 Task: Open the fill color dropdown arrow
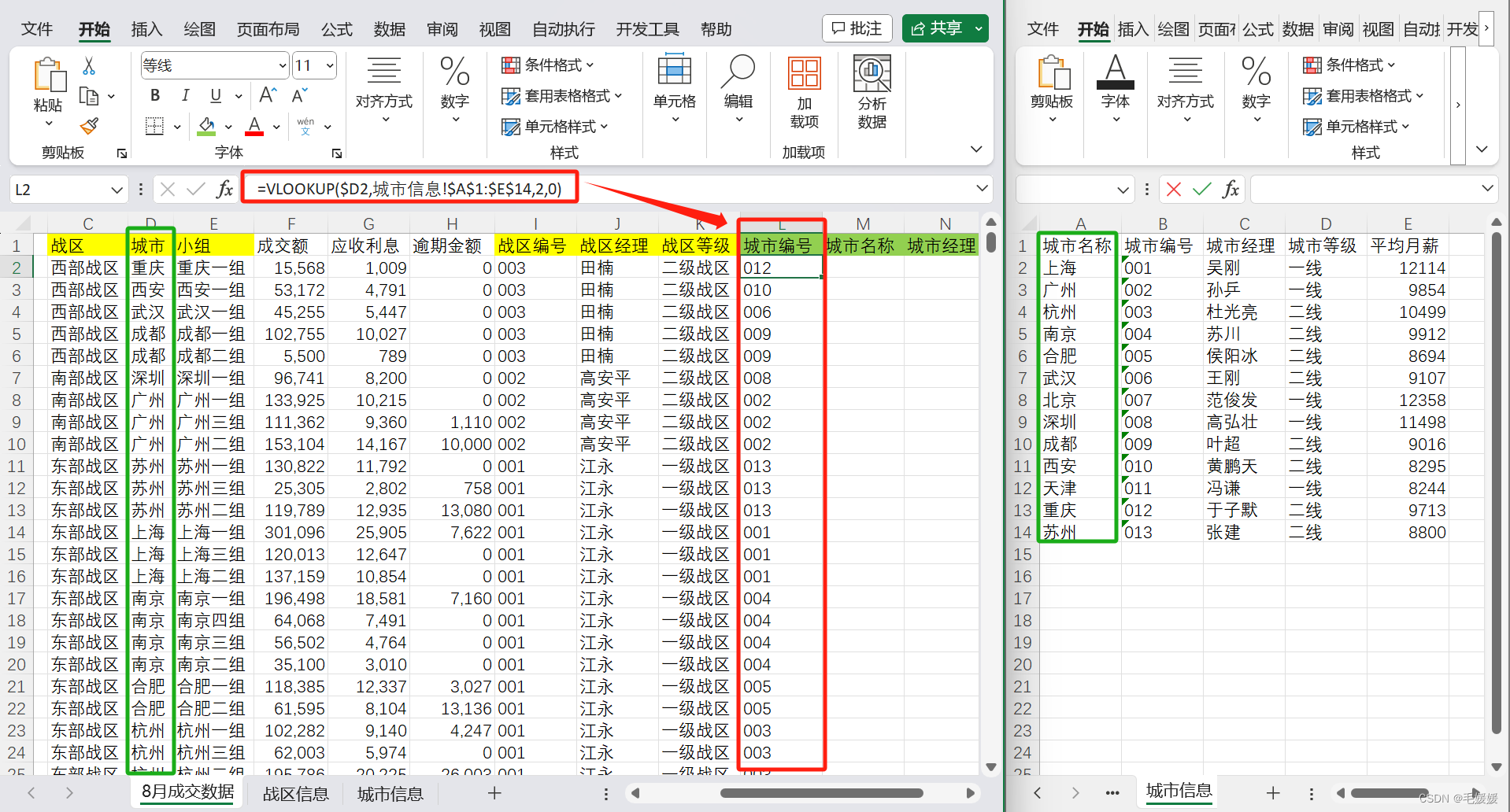(228, 127)
